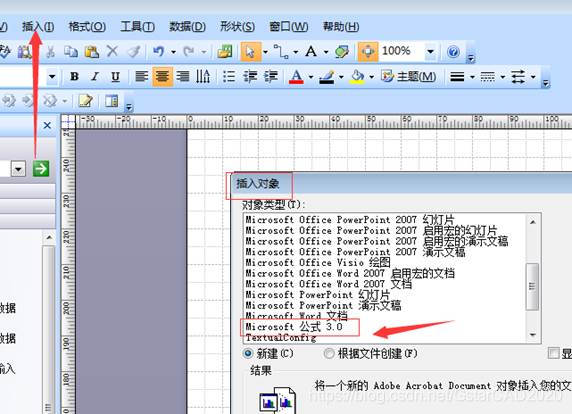Click the note with pencil icon
This screenshot has width=572, height=414.
[x=86, y=100]
